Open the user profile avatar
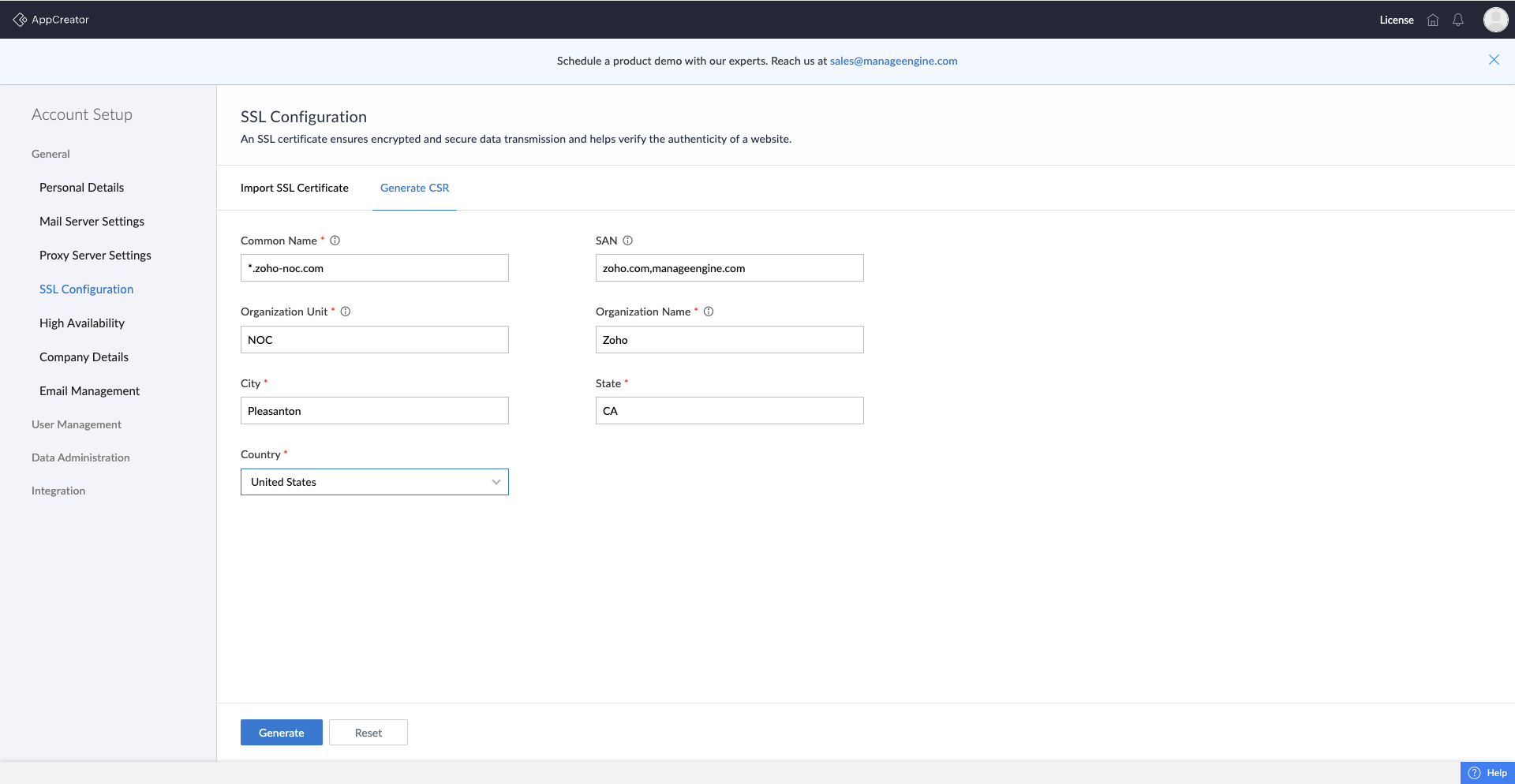 tap(1494, 20)
